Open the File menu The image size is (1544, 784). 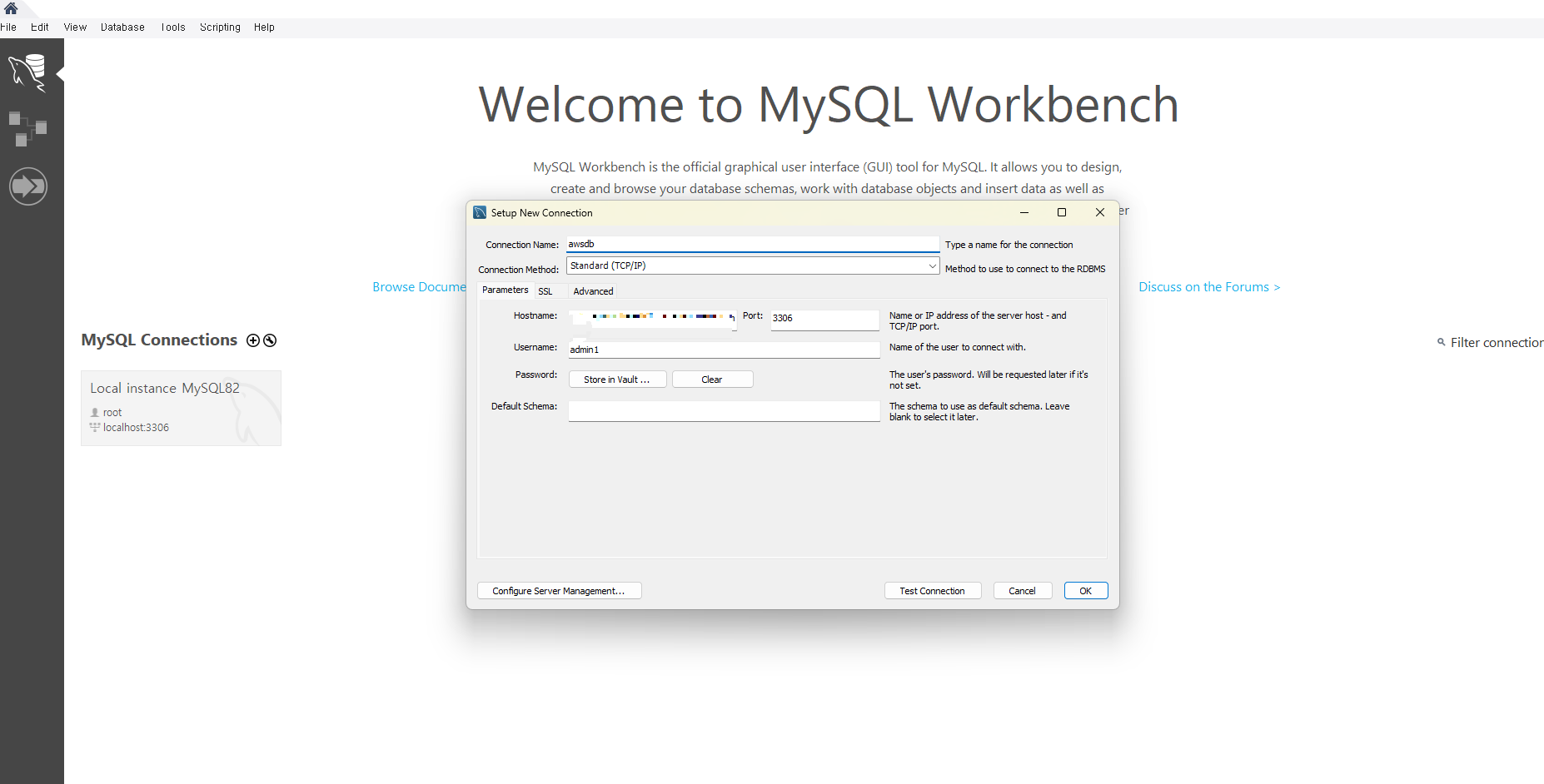(x=8, y=27)
